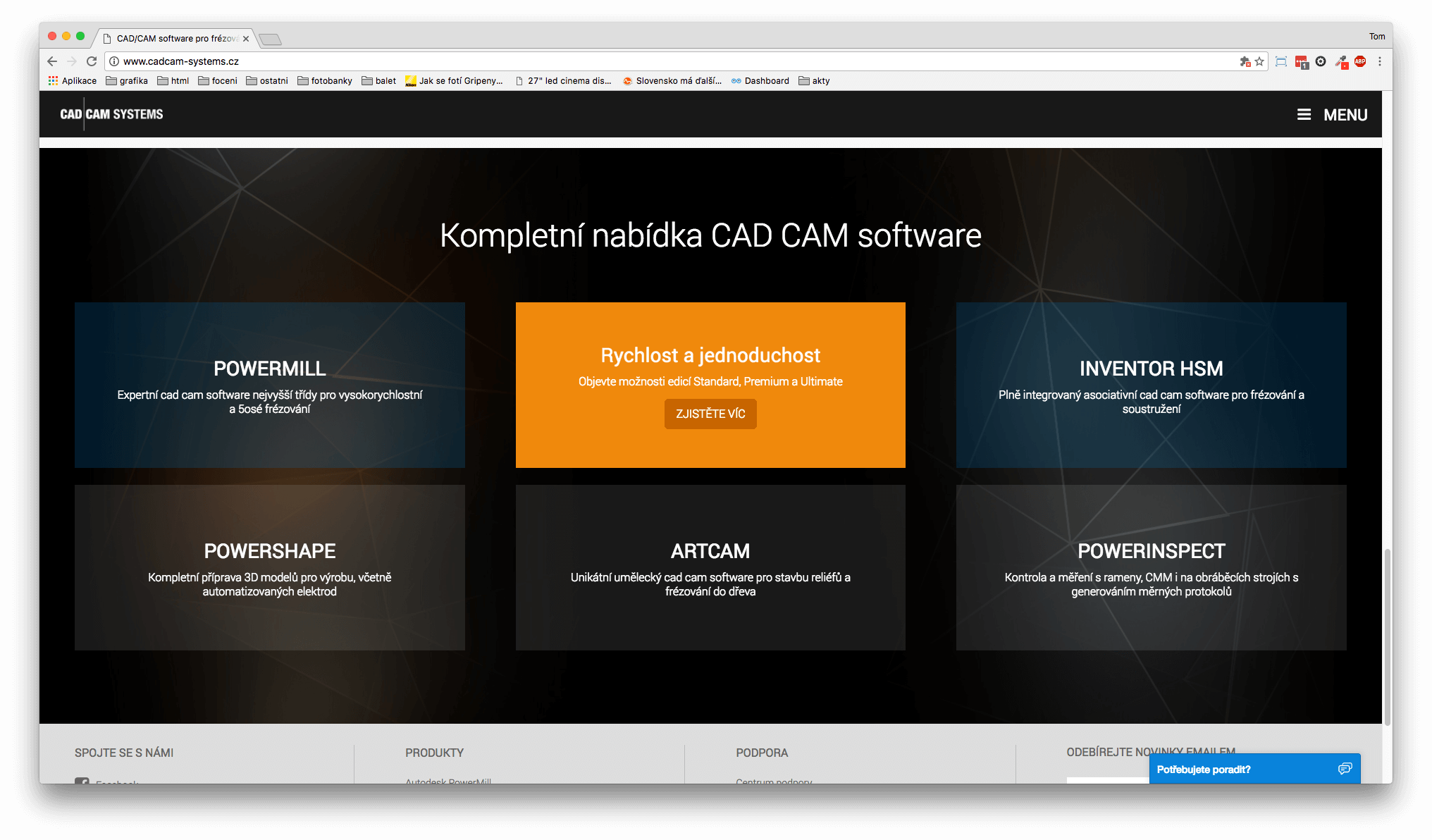Open the html bookmarks folder

click(x=173, y=81)
